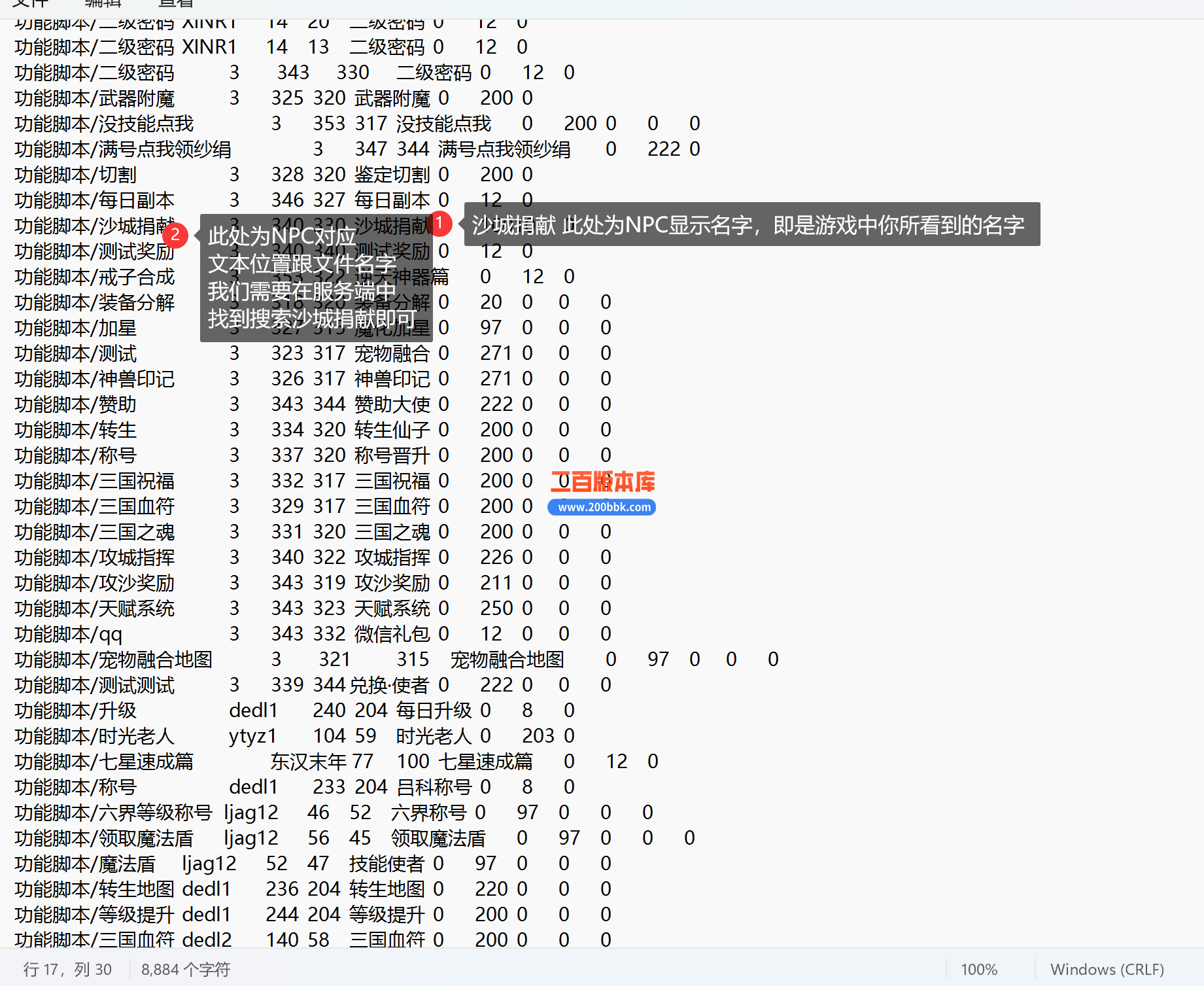Click the NPC name '赞助大使'
The height and width of the screenshot is (986, 1204).
pos(392,404)
